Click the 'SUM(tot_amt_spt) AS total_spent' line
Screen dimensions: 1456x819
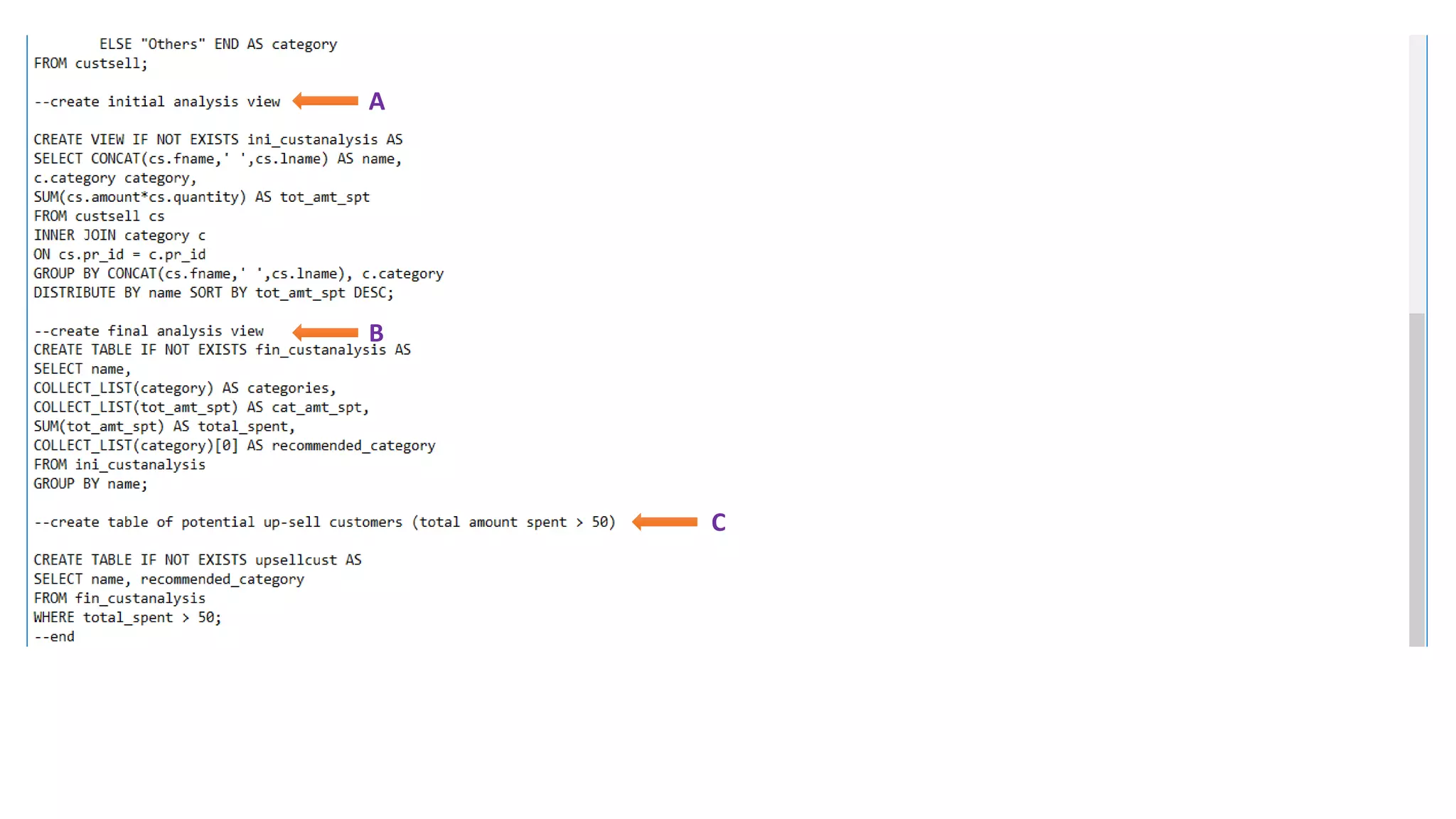click(164, 427)
